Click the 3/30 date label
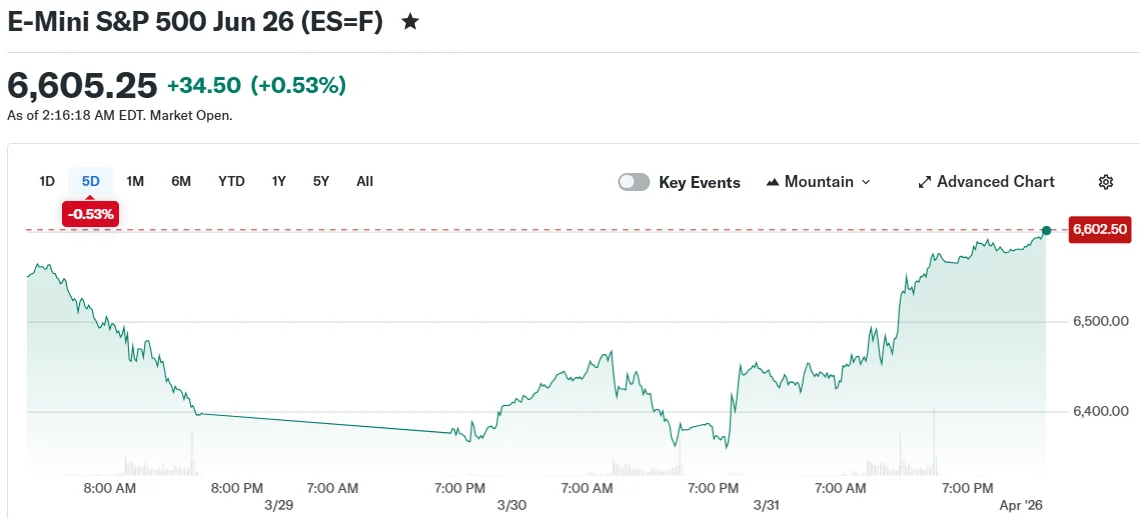This screenshot has height=519, width=1140. click(x=512, y=504)
